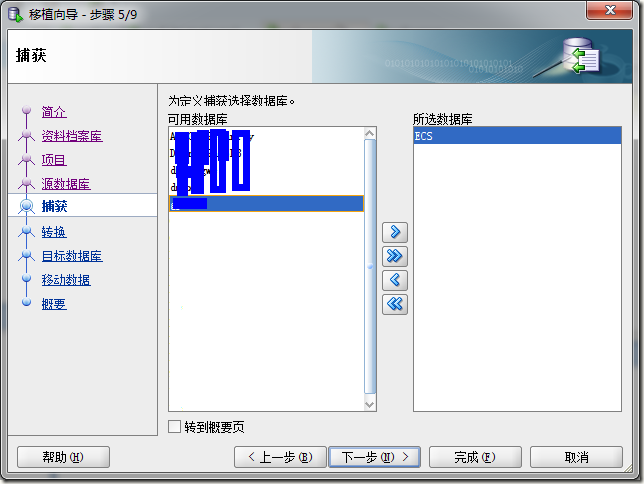Click the wizard title bar database icon
The image size is (644, 484).
tap(15, 14)
